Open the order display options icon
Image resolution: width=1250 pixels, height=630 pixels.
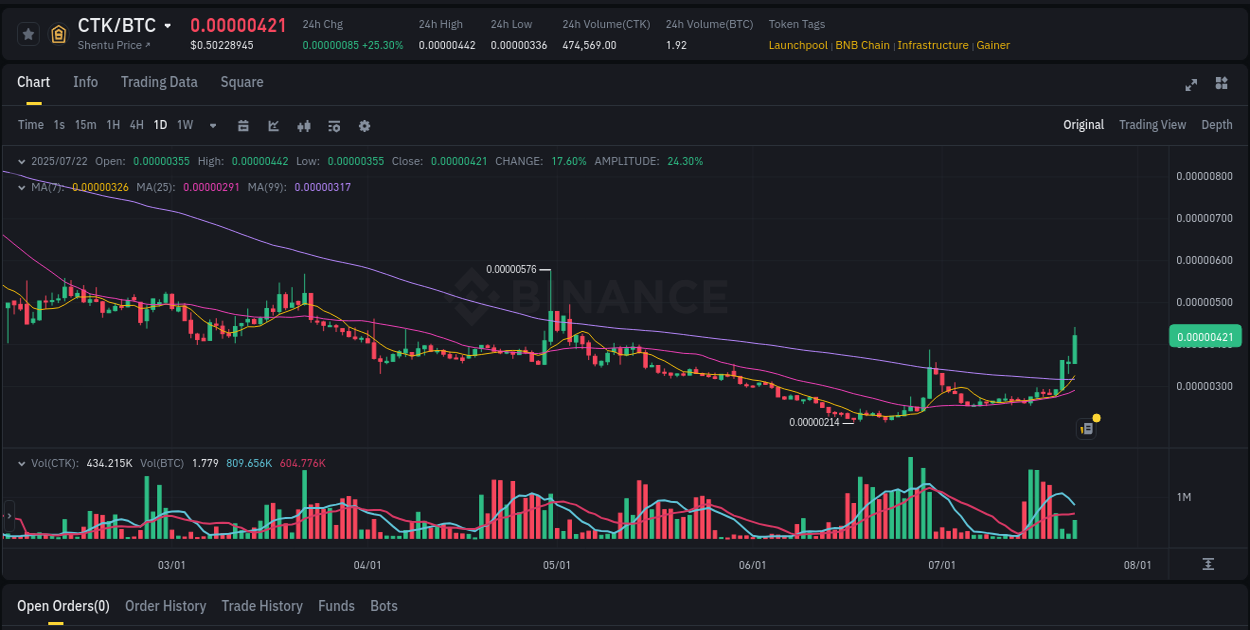tap(333, 126)
